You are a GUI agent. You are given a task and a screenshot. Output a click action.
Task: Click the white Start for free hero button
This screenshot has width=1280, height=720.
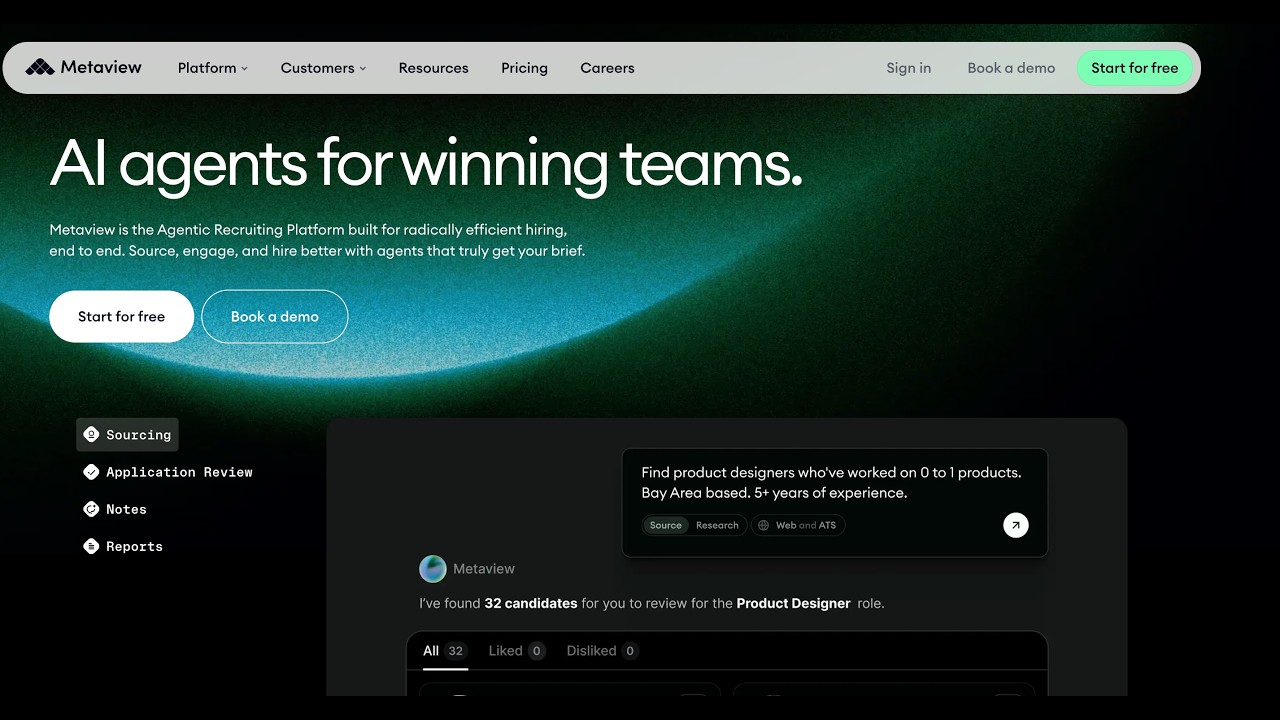tap(121, 316)
